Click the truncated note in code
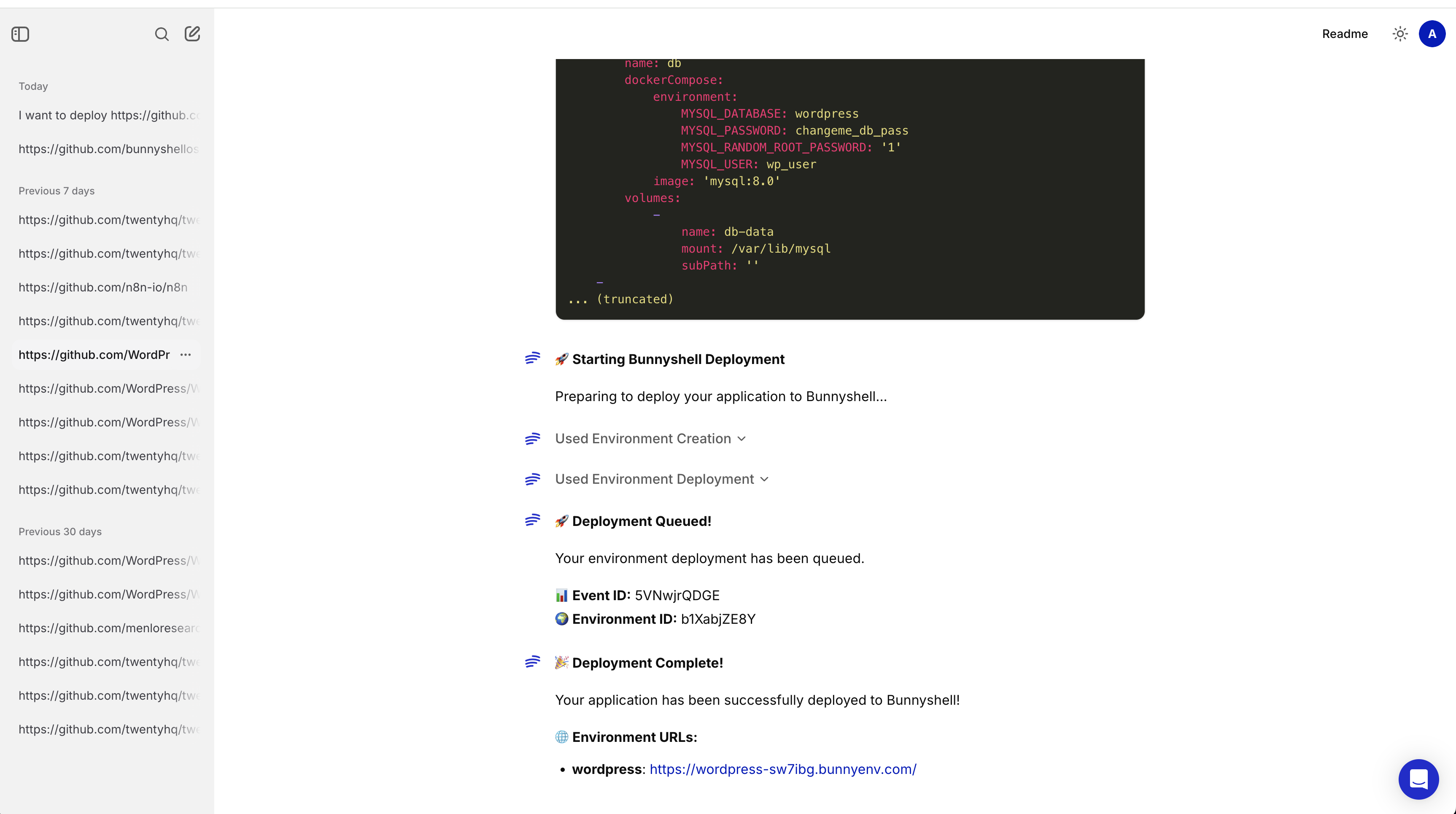 click(x=620, y=299)
